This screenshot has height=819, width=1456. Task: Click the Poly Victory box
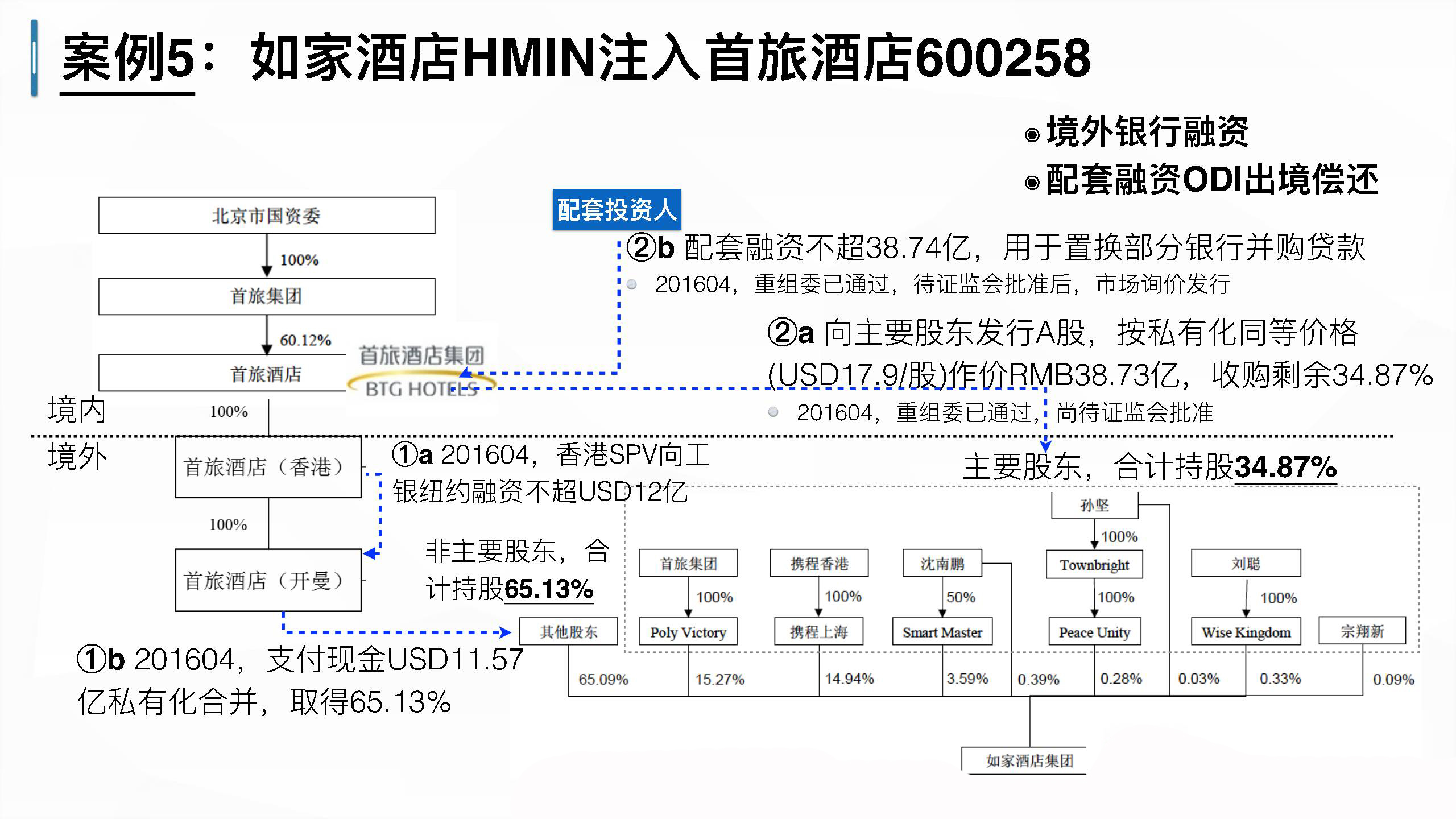pos(688,632)
